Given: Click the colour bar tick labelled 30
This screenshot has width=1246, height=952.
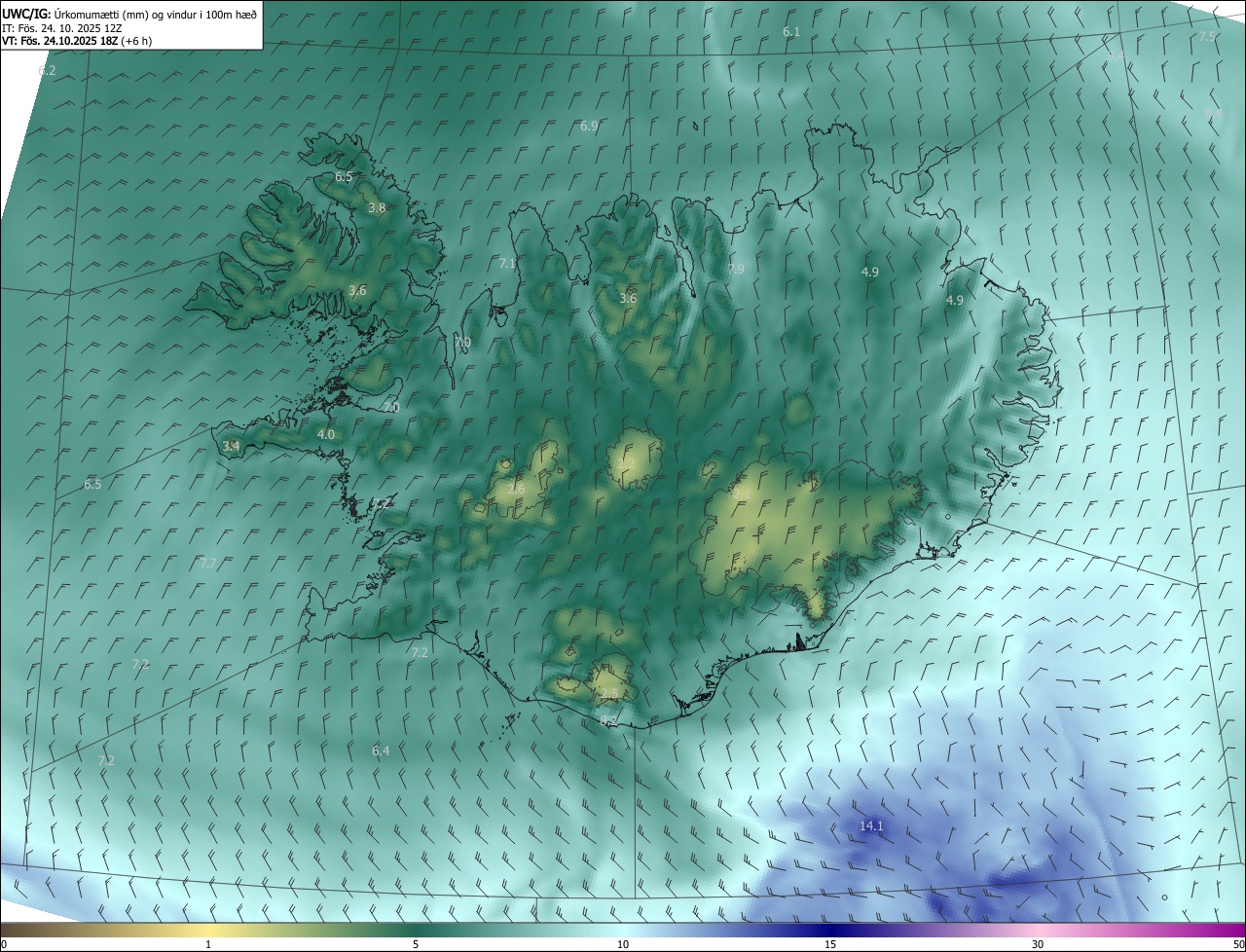Looking at the screenshot, I should pyautogui.click(x=1038, y=945).
